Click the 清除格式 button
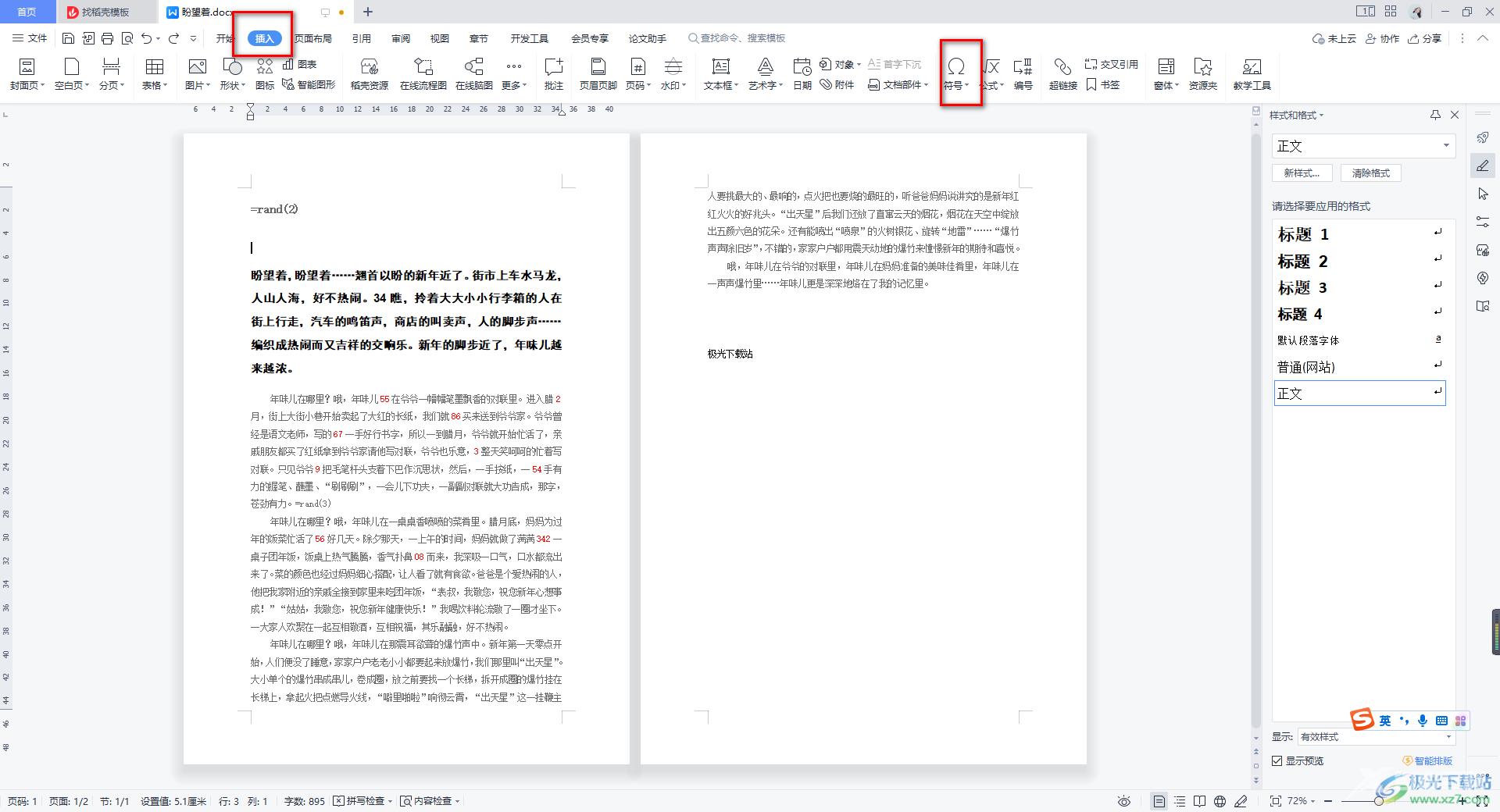The height and width of the screenshot is (812, 1500). 1371,173
